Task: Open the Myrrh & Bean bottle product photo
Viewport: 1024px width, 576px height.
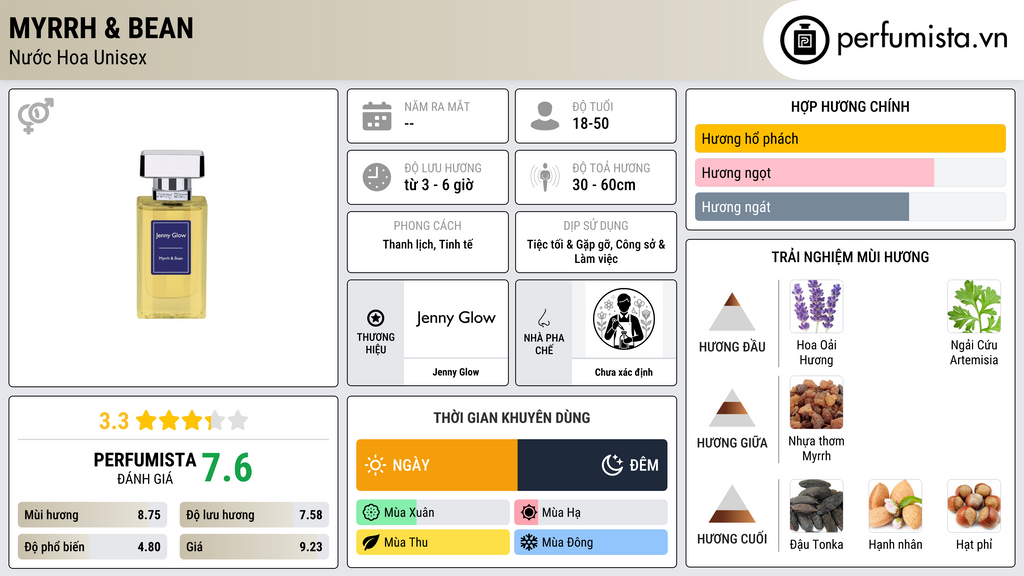Action: tap(172, 234)
